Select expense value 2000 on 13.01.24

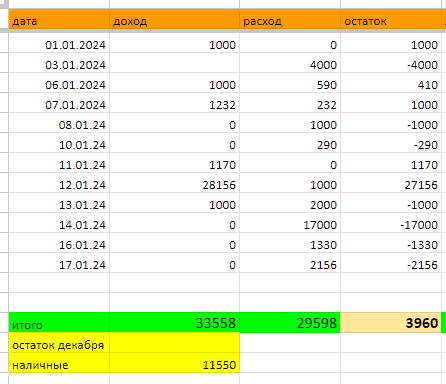tap(290, 203)
